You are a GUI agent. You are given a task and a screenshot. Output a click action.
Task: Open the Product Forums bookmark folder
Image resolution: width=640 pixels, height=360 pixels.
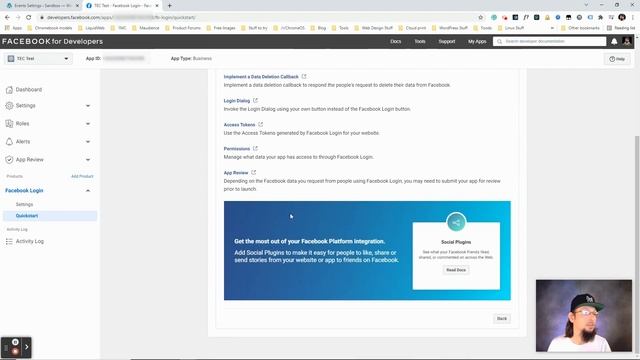click(x=183, y=28)
